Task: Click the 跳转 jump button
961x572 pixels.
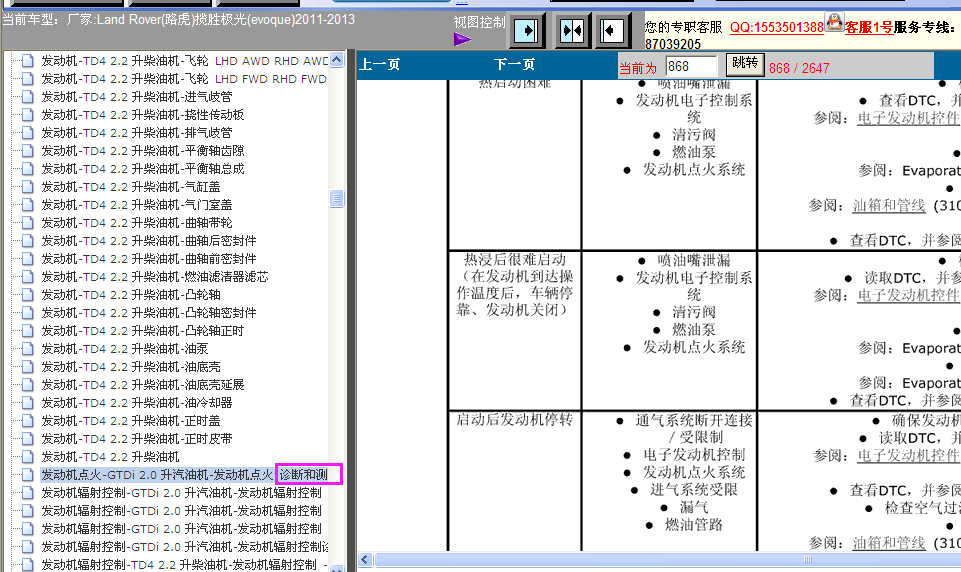Action: tap(745, 63)
